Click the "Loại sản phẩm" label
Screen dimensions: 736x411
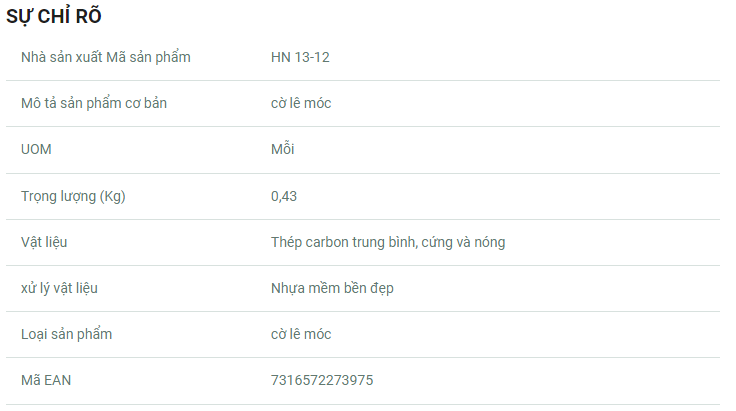click(x=66, y=334)
